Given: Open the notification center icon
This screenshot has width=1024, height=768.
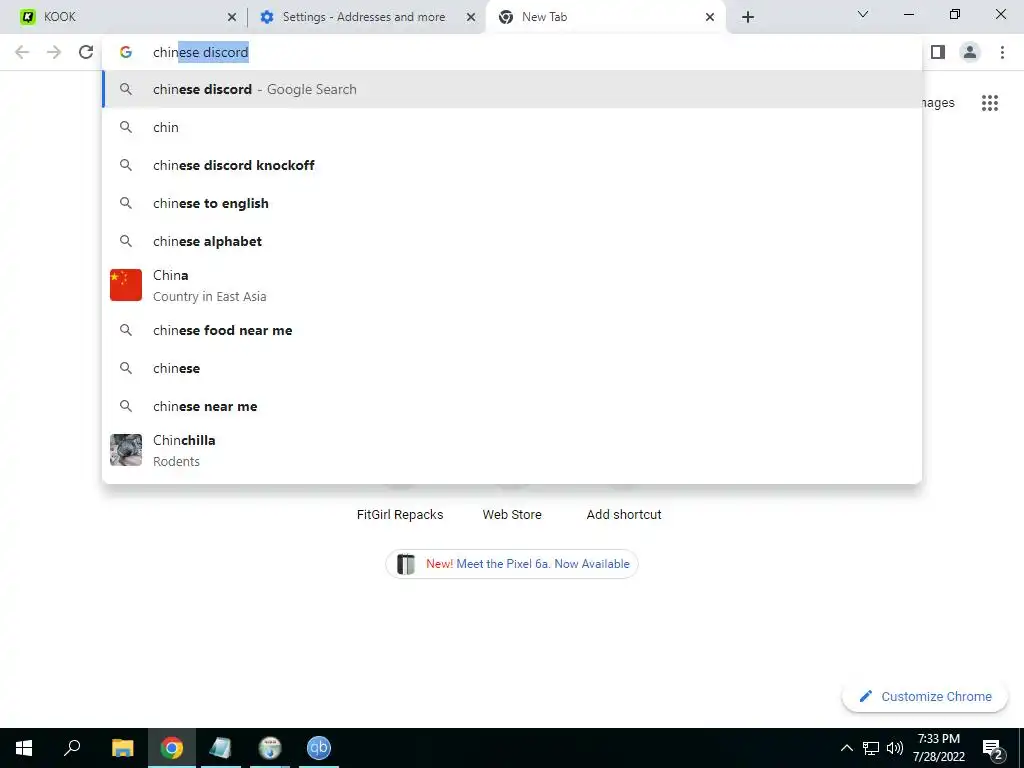Looking at the screenshot, I should click(993, 750).
